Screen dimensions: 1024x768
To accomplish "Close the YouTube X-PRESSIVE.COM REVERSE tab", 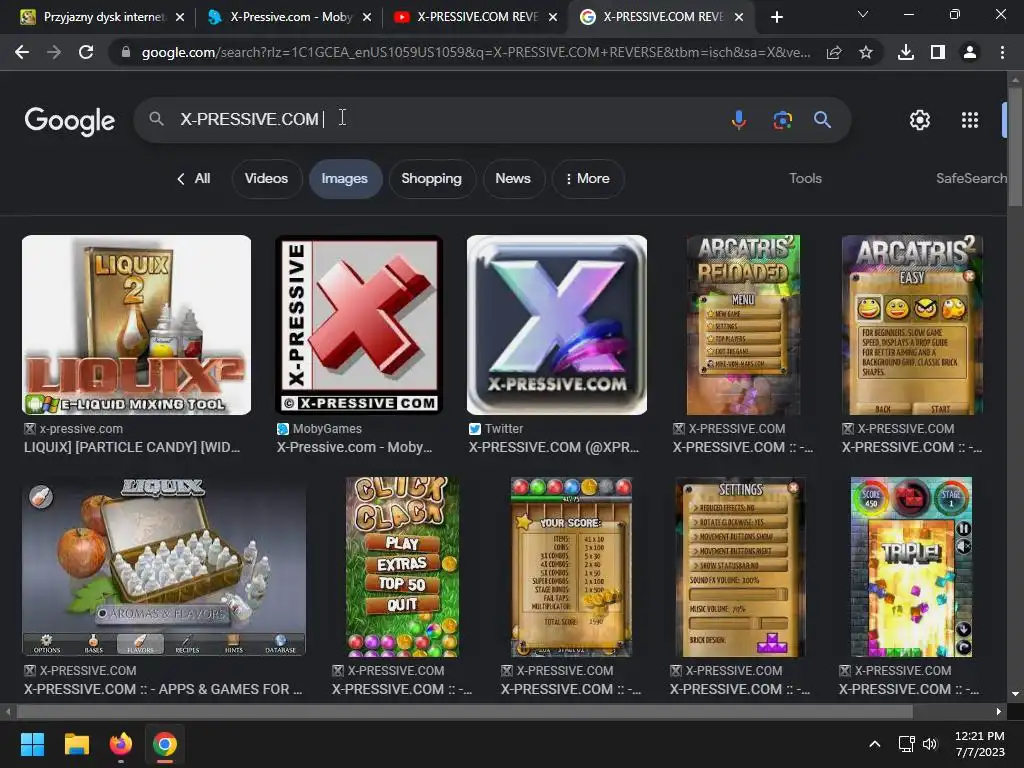I will point(552,17).
